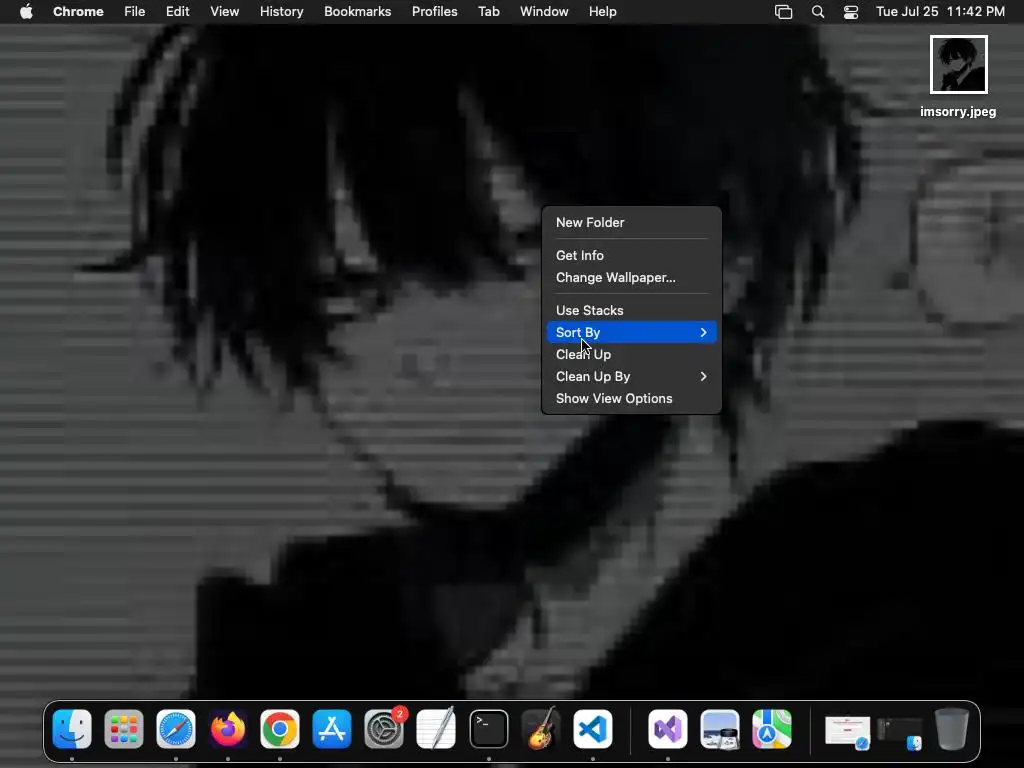
Task: Open the Window menu
Action: tap(544, 12)
